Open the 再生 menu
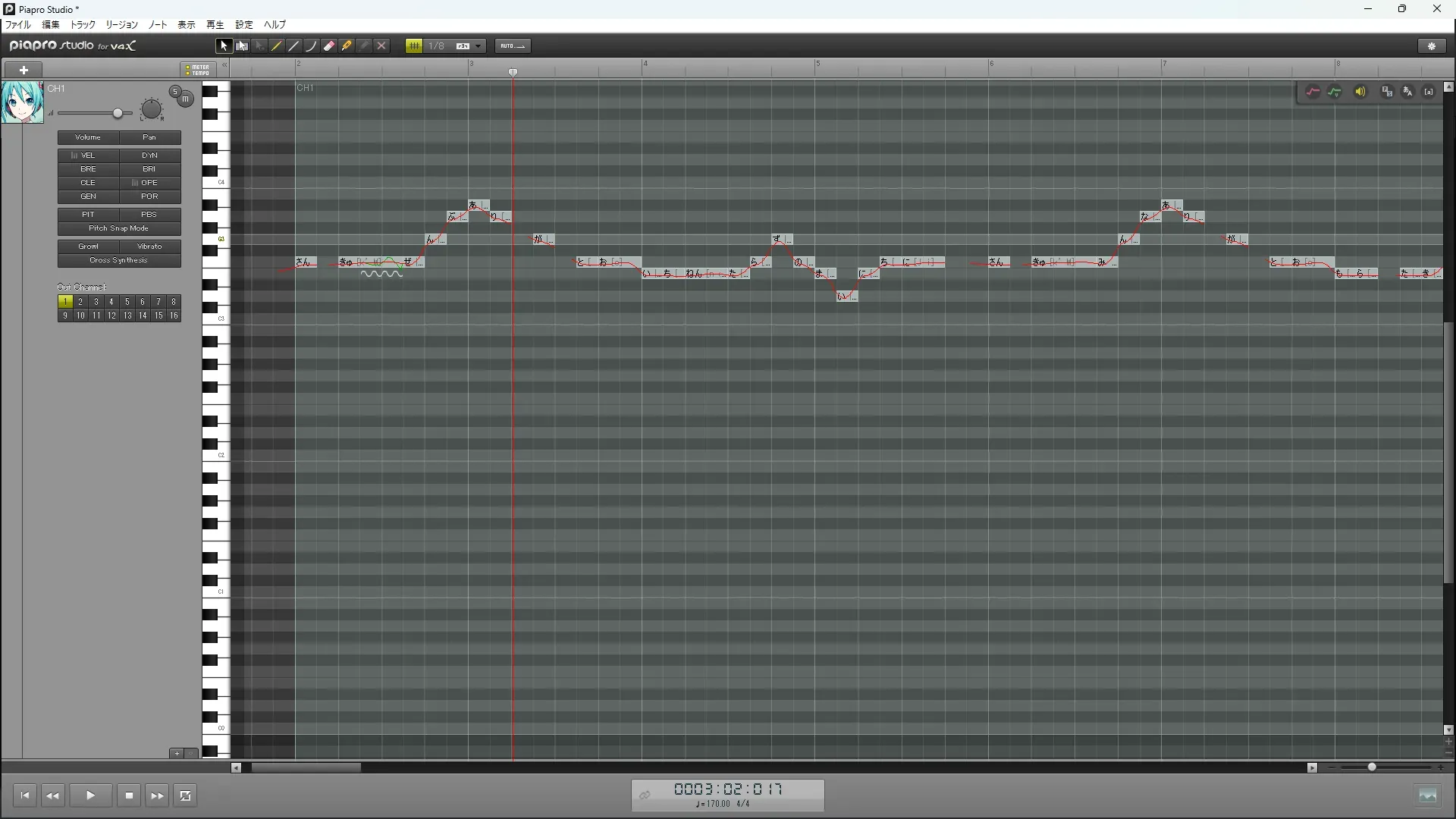Image resolution: width=1456 pixels, height=819 pixels. pyautogui.click(x=215, y=25)
